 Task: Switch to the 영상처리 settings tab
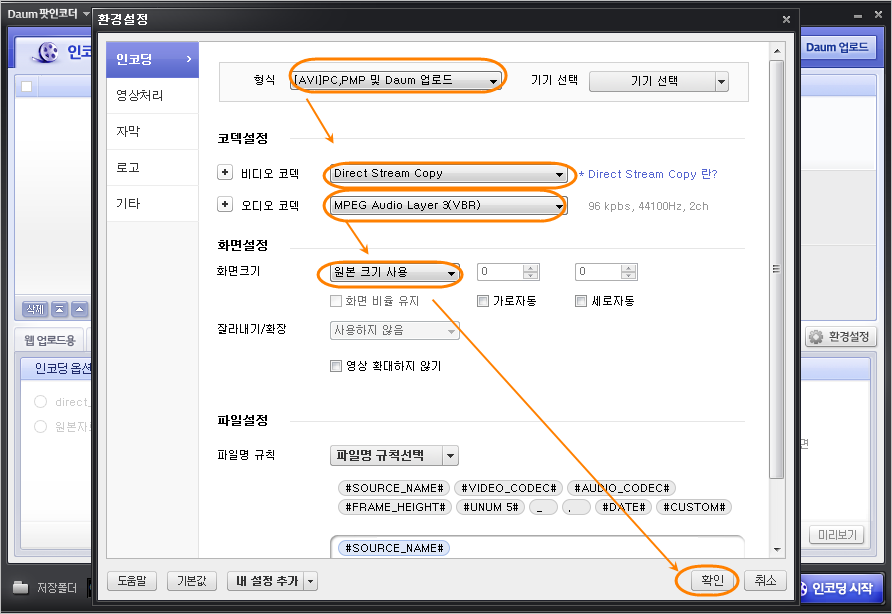[152, 95]
